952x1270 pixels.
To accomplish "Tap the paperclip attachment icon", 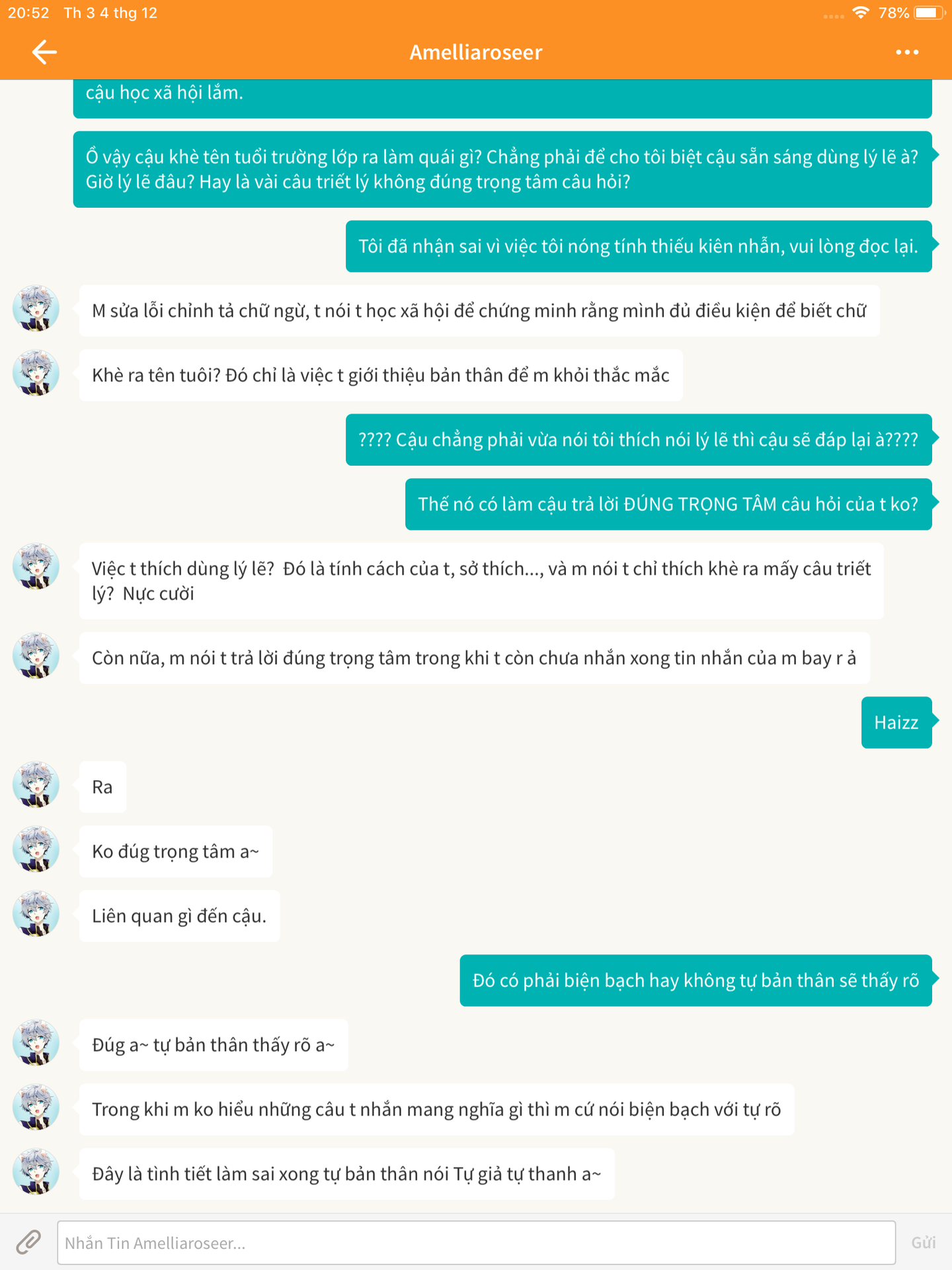I will [x=28, y=1242].
